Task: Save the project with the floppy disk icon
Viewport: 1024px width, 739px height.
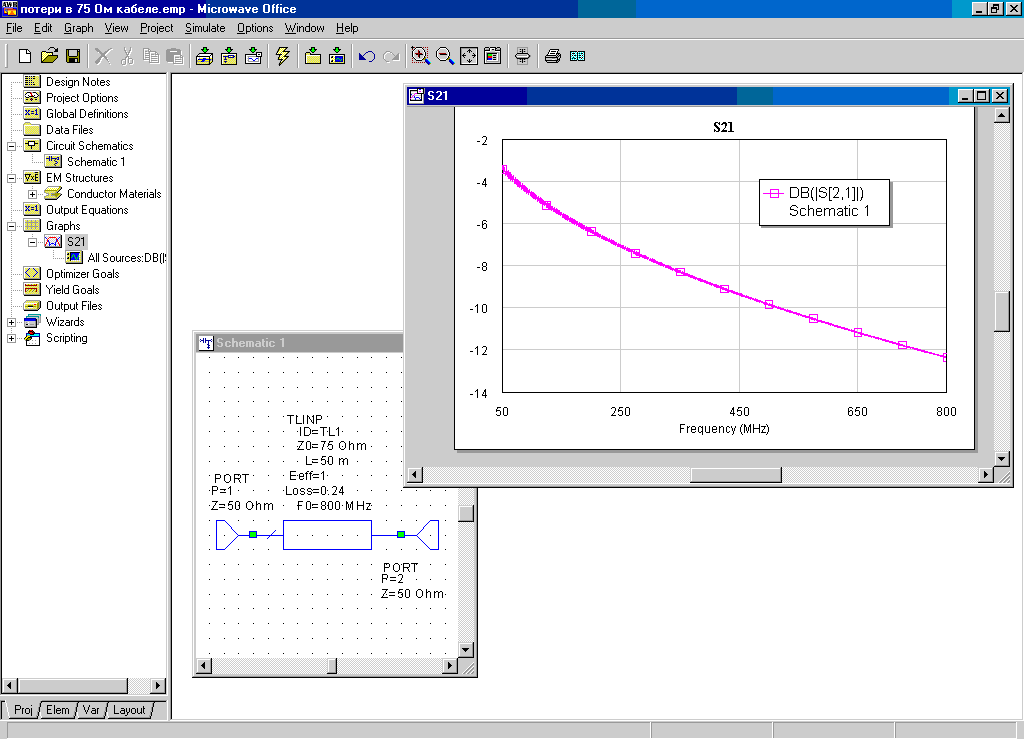Action: tap(73, 56)
